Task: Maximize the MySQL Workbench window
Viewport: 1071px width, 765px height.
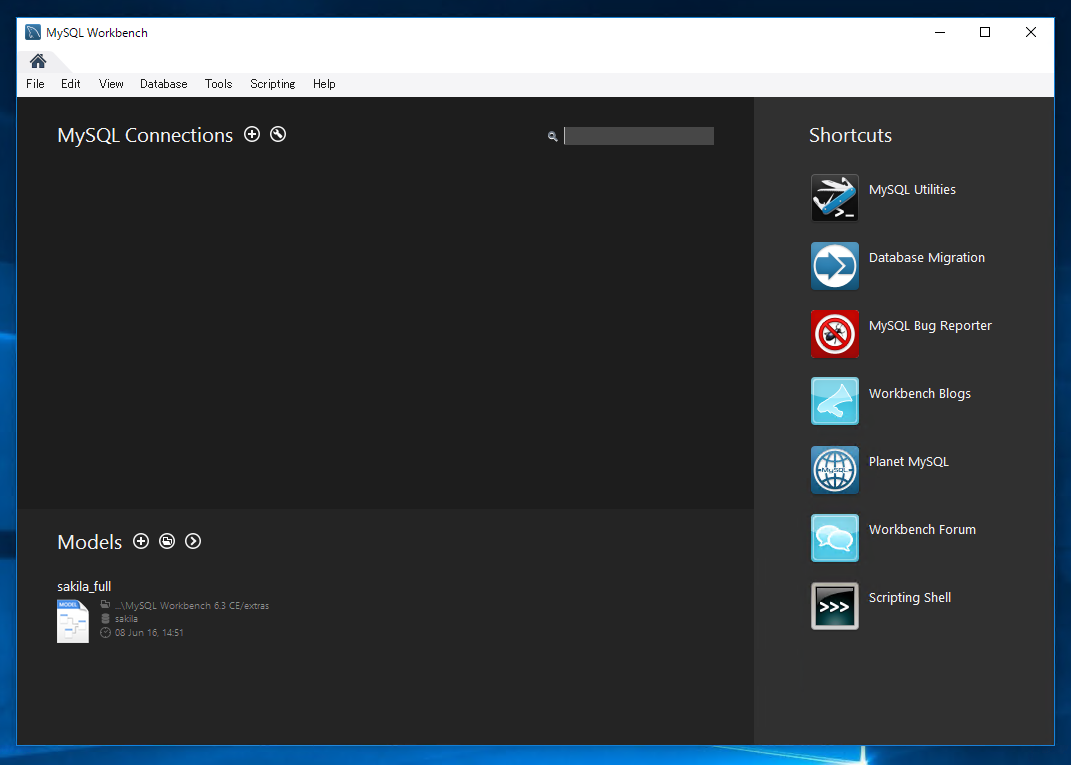Action: click(x=985, y=32)
